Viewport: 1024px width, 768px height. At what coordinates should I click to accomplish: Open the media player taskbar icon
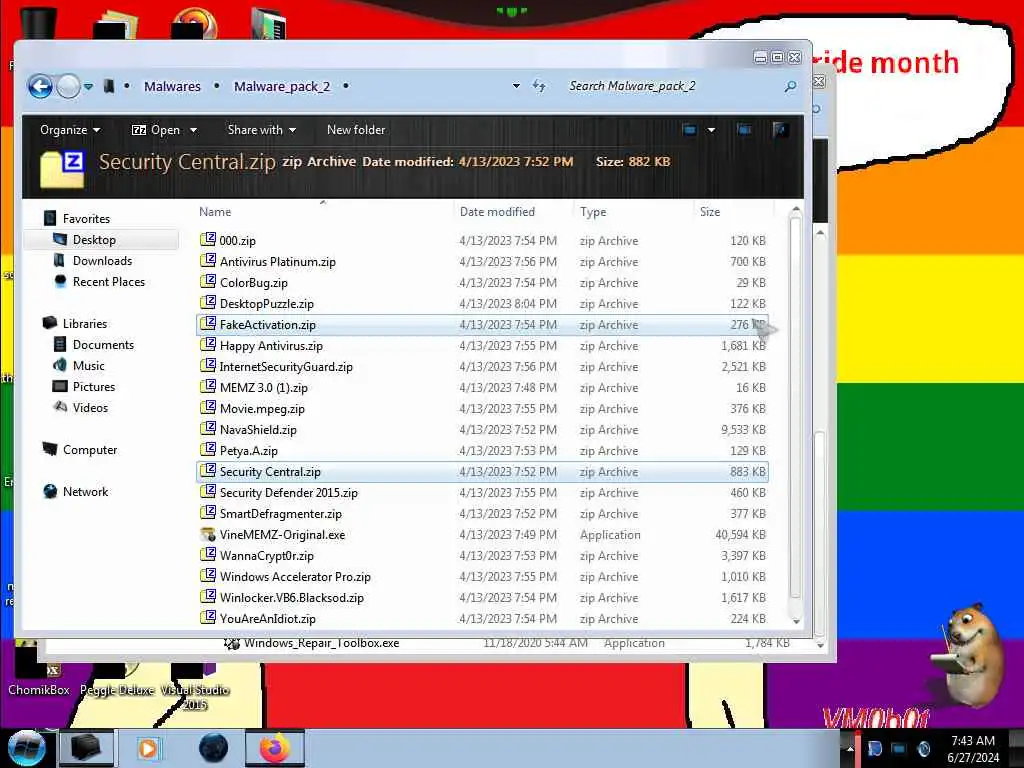coord(148,748)
